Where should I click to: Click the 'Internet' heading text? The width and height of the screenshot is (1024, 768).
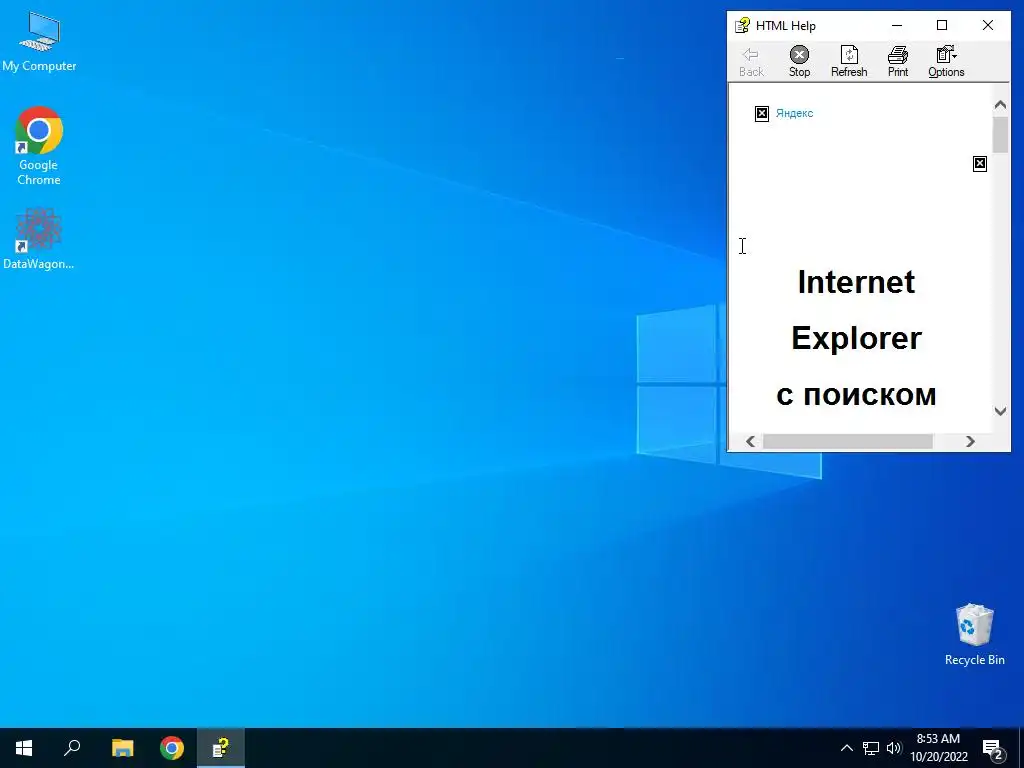pyautogui.click(x=856, y=282)
